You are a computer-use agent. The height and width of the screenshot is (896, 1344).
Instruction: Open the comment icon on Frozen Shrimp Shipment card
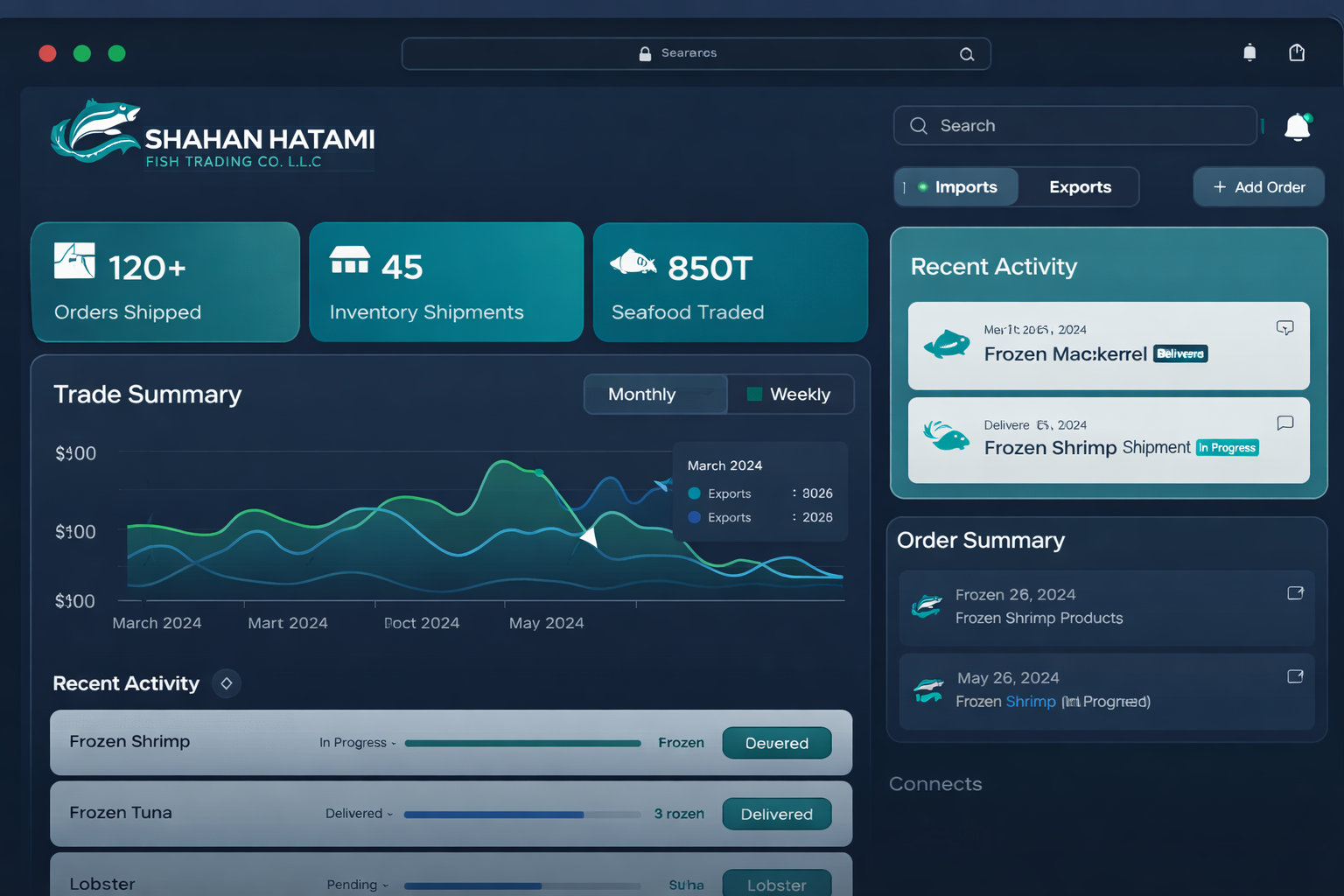pyautogui.click(x=1284, y=423)
